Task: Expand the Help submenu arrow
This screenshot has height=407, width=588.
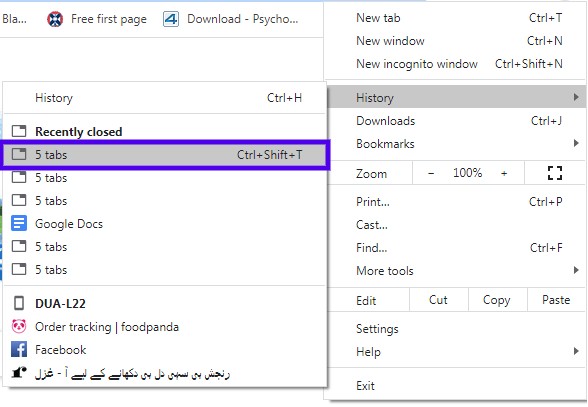Action: tap(576, 351)
